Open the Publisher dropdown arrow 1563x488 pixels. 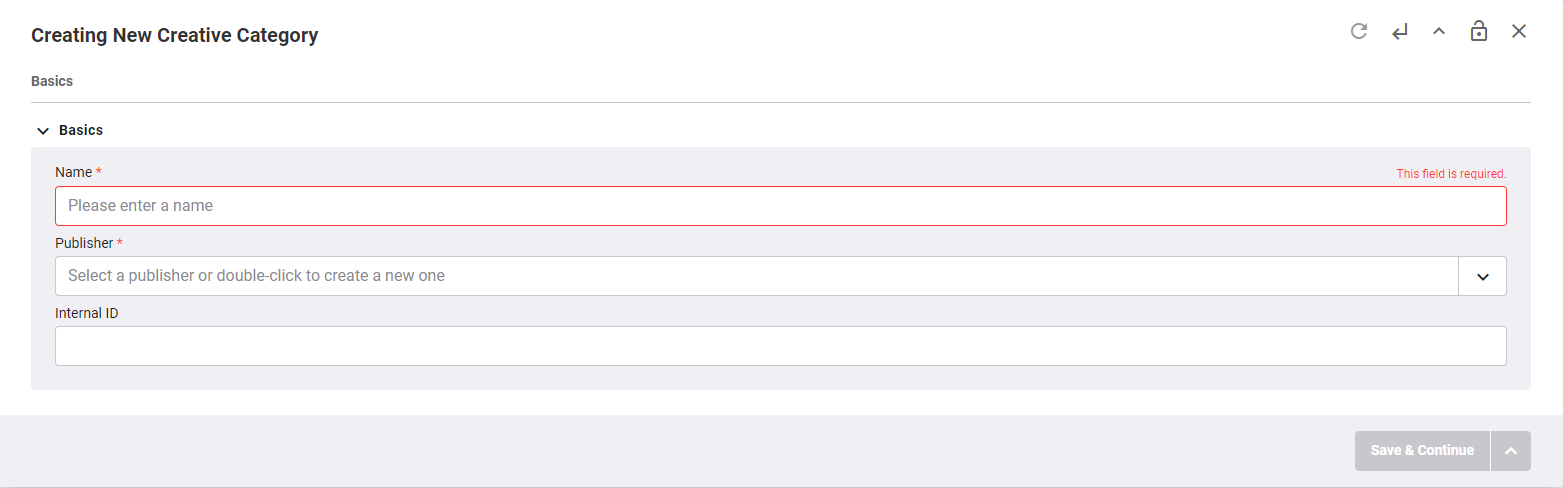(1483, 276)
